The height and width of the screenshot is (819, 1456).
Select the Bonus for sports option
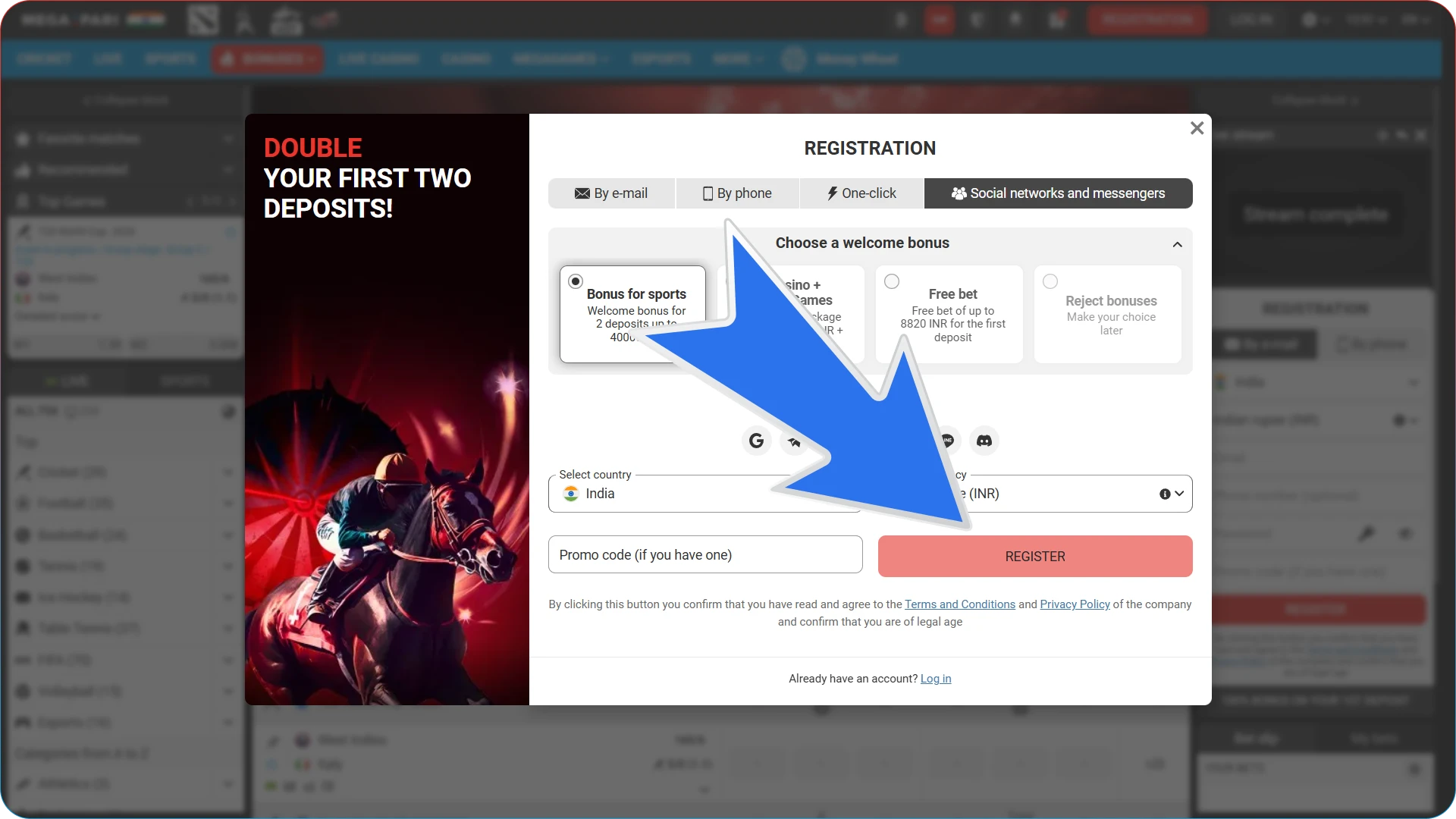pos(576,281)
